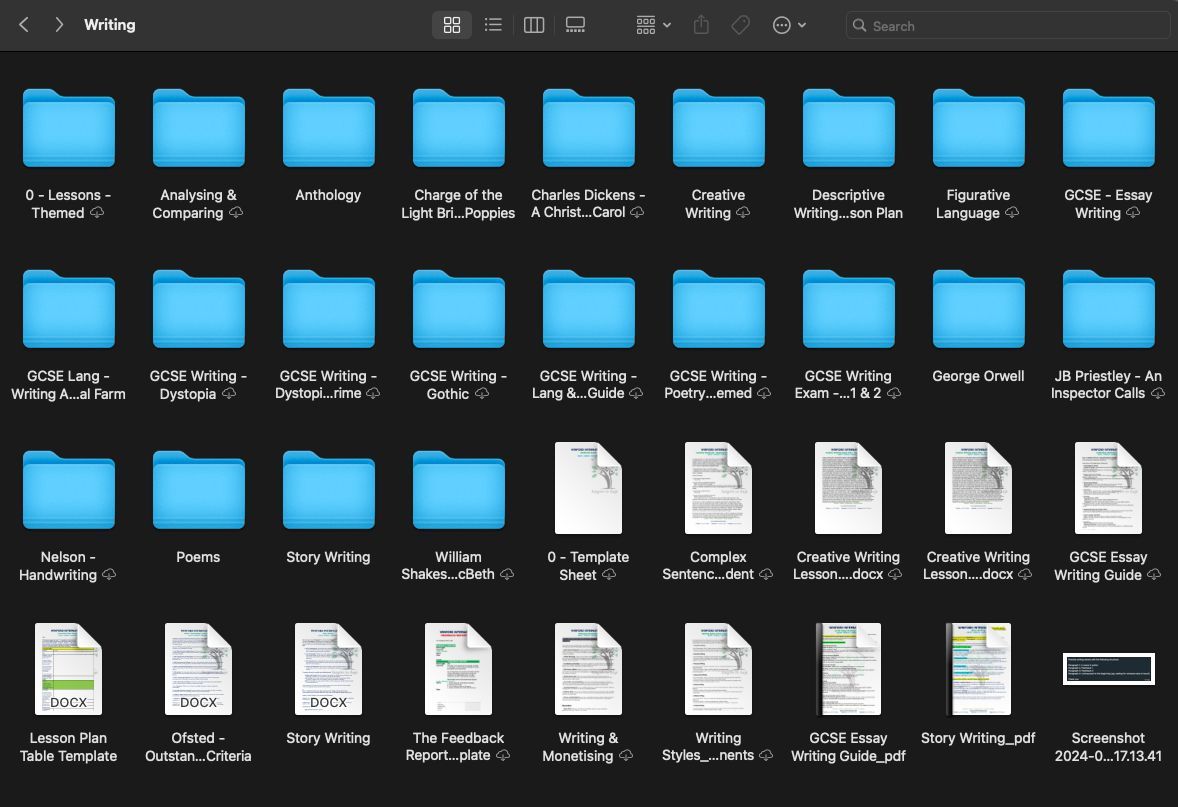Click cloud icon beside Writing & Monetising

[626, 755]
